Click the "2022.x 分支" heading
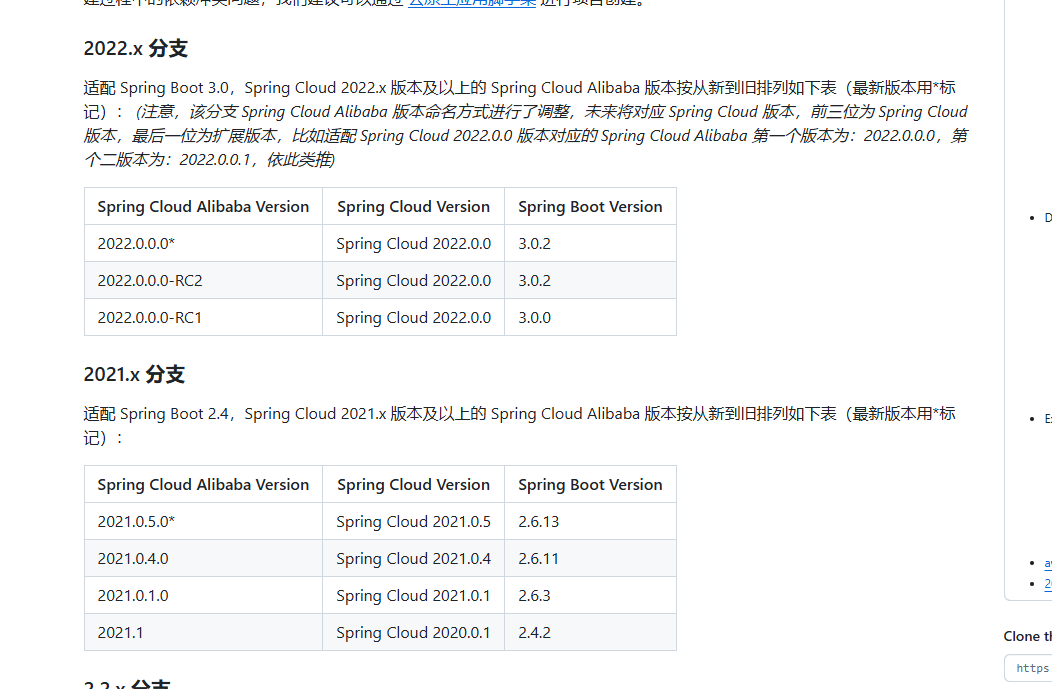Viewport: 1052px width, 689px height. point(136,48)
